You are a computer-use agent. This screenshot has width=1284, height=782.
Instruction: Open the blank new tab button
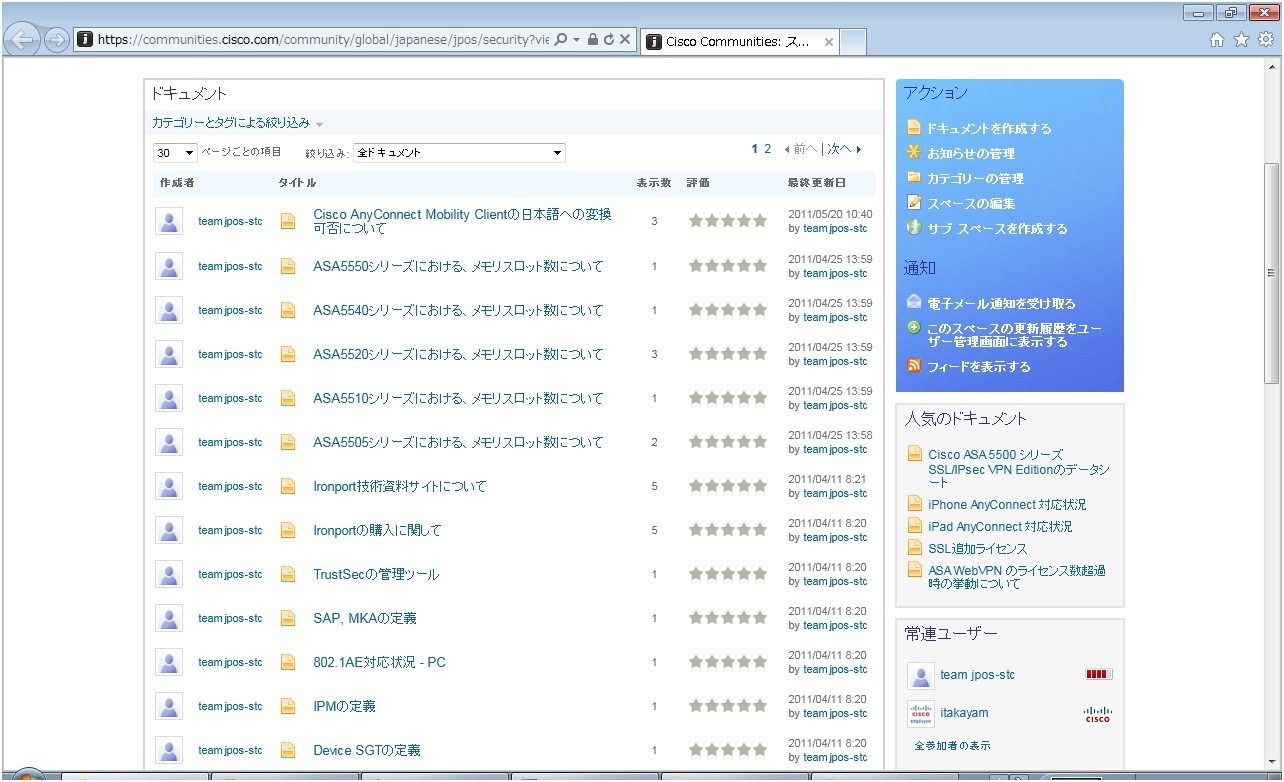point(853,42)
